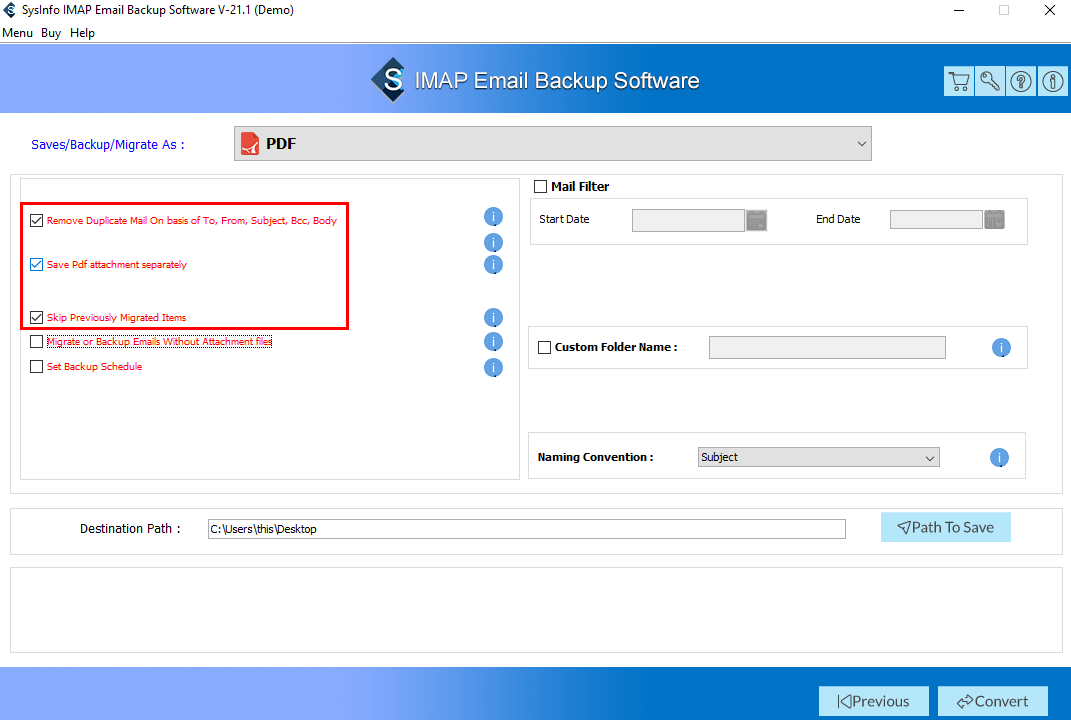This screenshot has width=1071, height=720.
Task: Click info icon next to Custom Folder Name
Action: (1001, 348)
